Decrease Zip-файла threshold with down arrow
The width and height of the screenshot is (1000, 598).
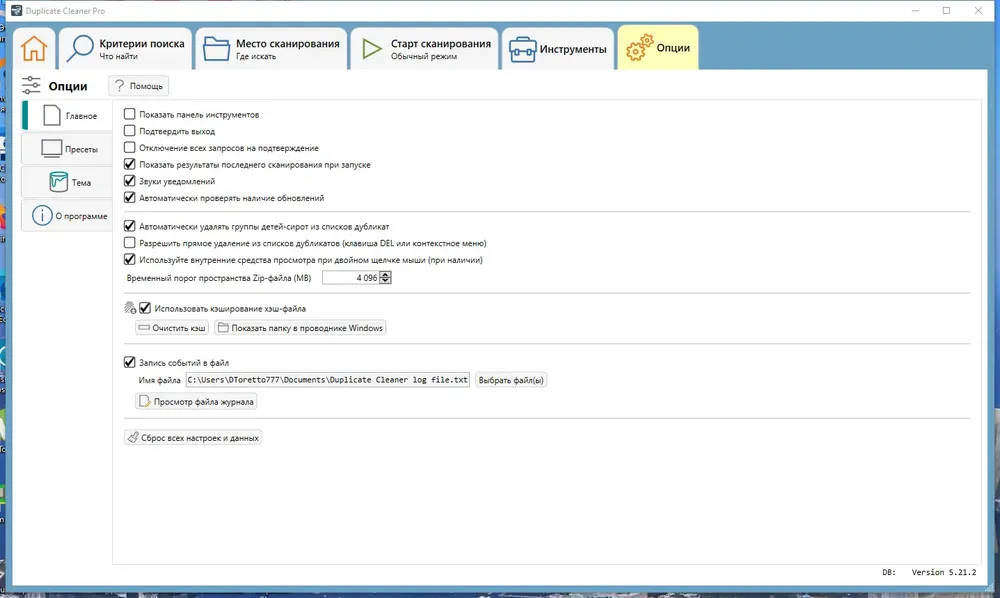pos(385,281)
